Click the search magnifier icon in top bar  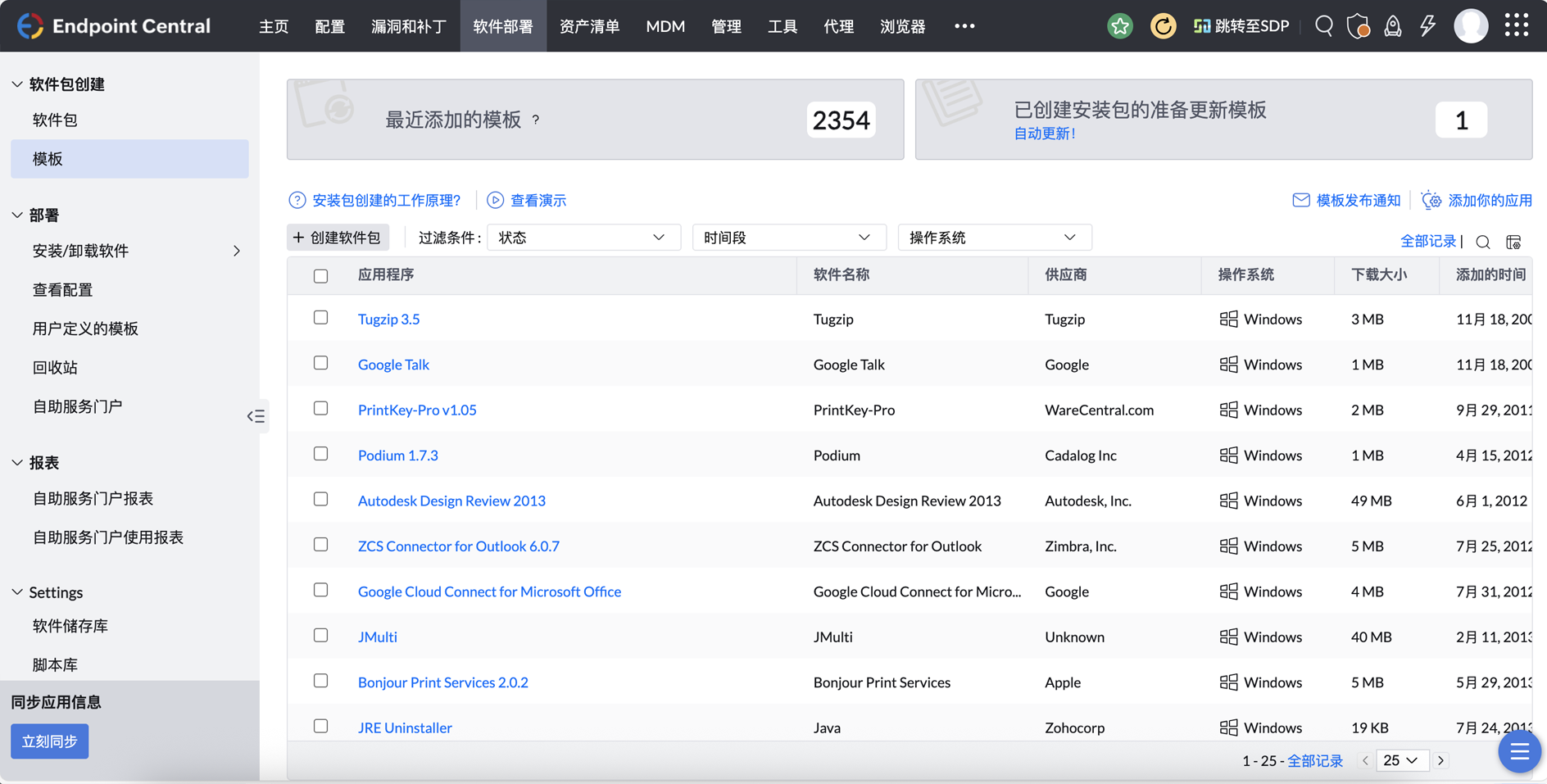click(x=1323, y=26)
